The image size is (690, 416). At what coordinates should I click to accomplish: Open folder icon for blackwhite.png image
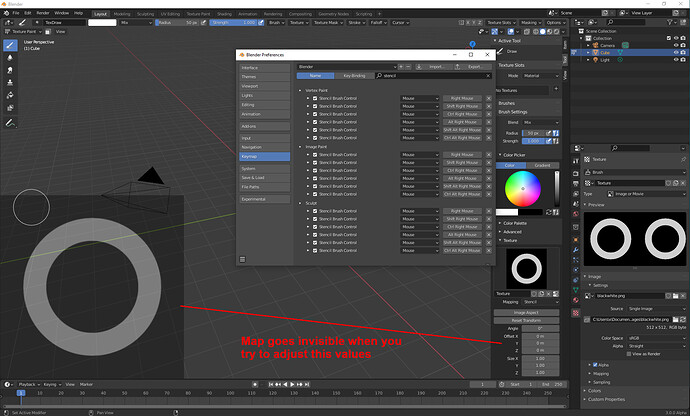point(675,296)
